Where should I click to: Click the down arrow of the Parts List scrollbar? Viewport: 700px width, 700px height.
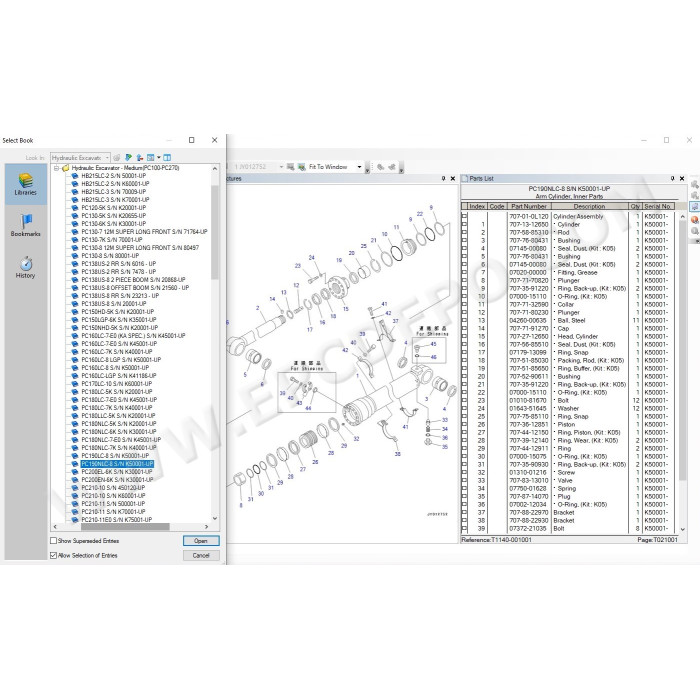[683, 529]
